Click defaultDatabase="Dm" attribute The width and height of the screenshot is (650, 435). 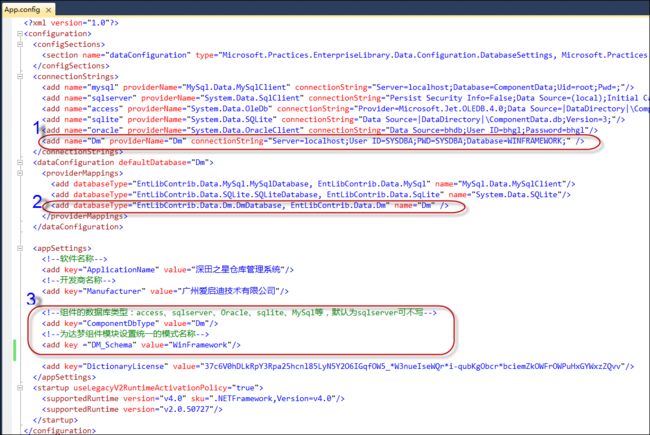pos(163,163)
